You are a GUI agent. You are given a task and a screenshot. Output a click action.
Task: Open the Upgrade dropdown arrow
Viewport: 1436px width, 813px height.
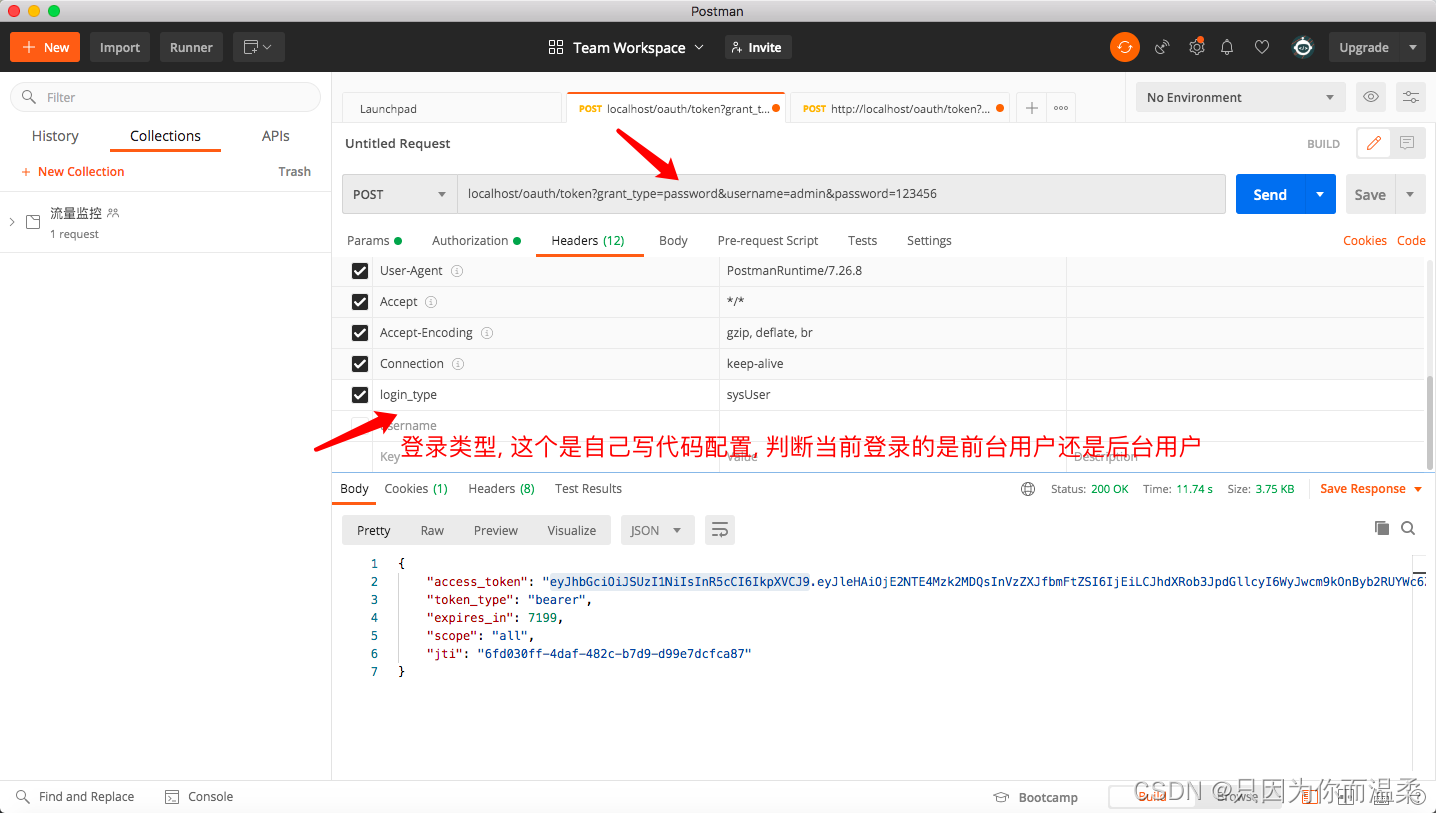coord(1412,47)
